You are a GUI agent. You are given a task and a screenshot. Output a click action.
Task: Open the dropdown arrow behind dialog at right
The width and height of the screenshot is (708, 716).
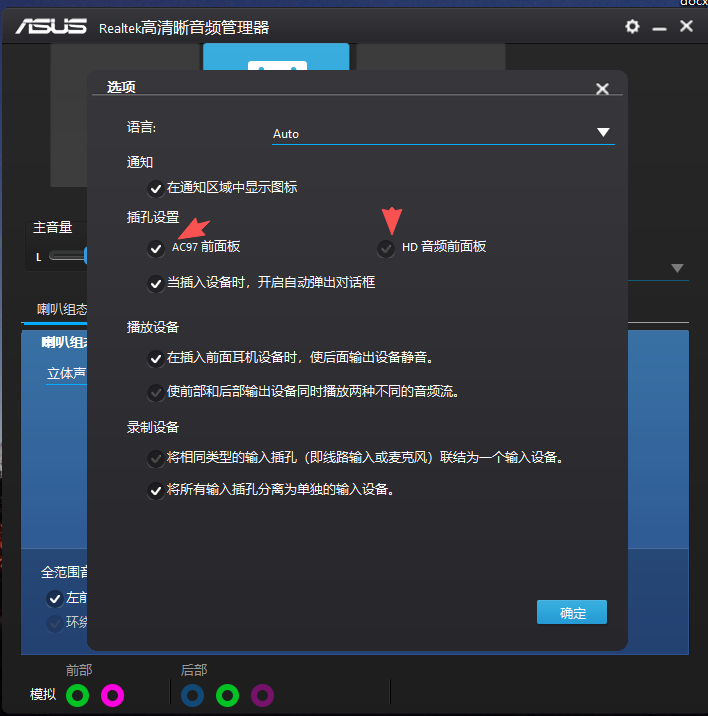[677, 268]
